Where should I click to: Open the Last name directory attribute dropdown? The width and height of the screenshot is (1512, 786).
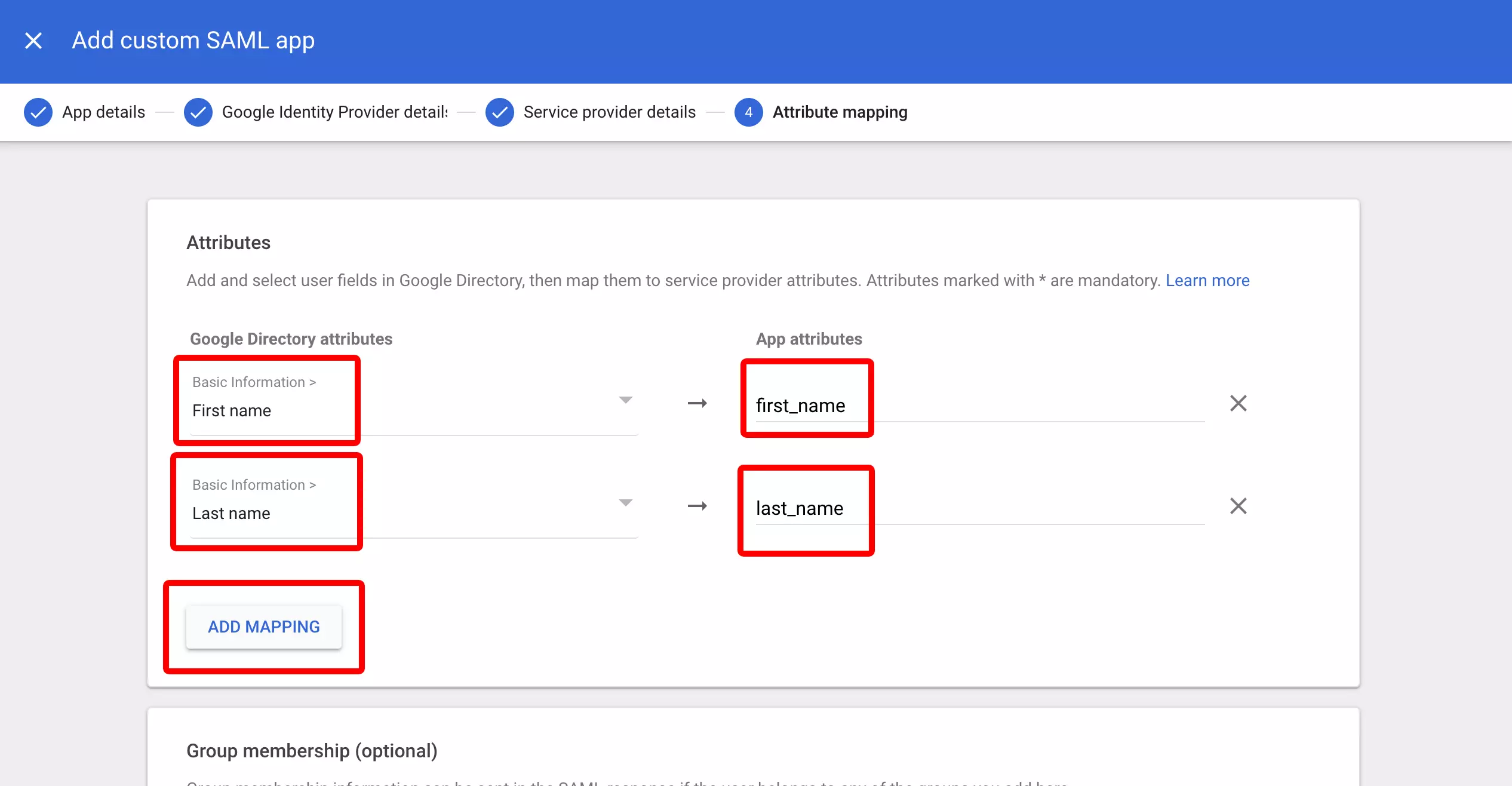[x=625, y=503]
